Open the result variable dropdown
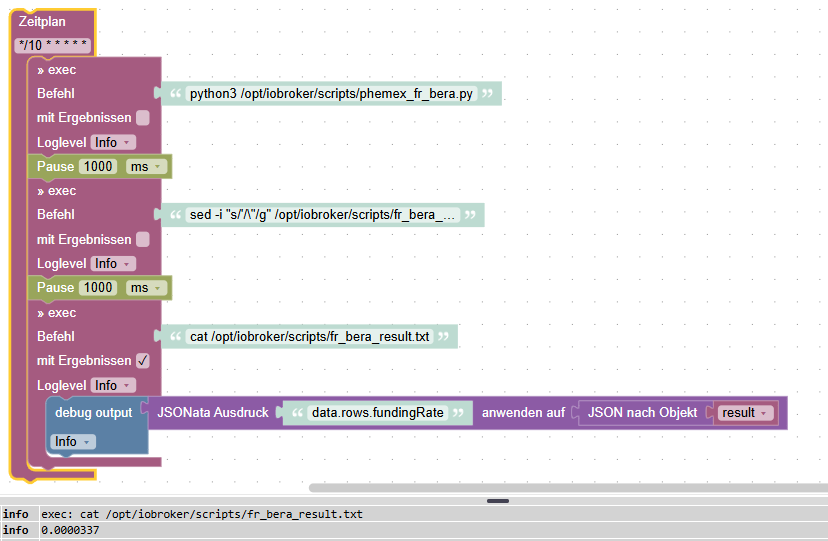Image resolution: width=828 pixels, height=541 pixels. [745, 413]
